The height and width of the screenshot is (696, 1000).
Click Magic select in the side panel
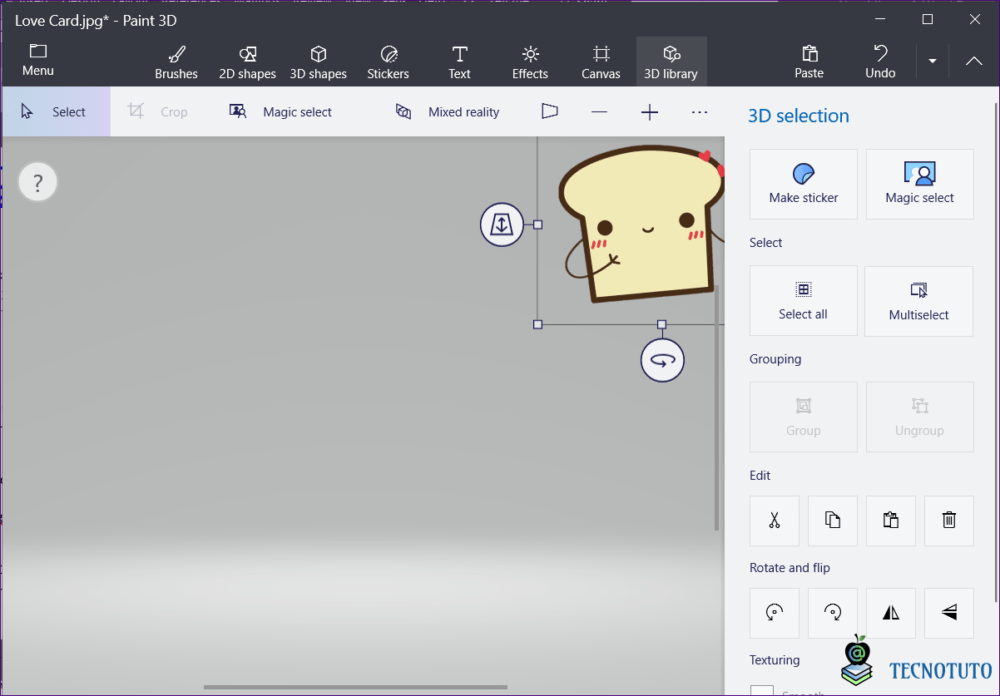click(x=920, y=184)
